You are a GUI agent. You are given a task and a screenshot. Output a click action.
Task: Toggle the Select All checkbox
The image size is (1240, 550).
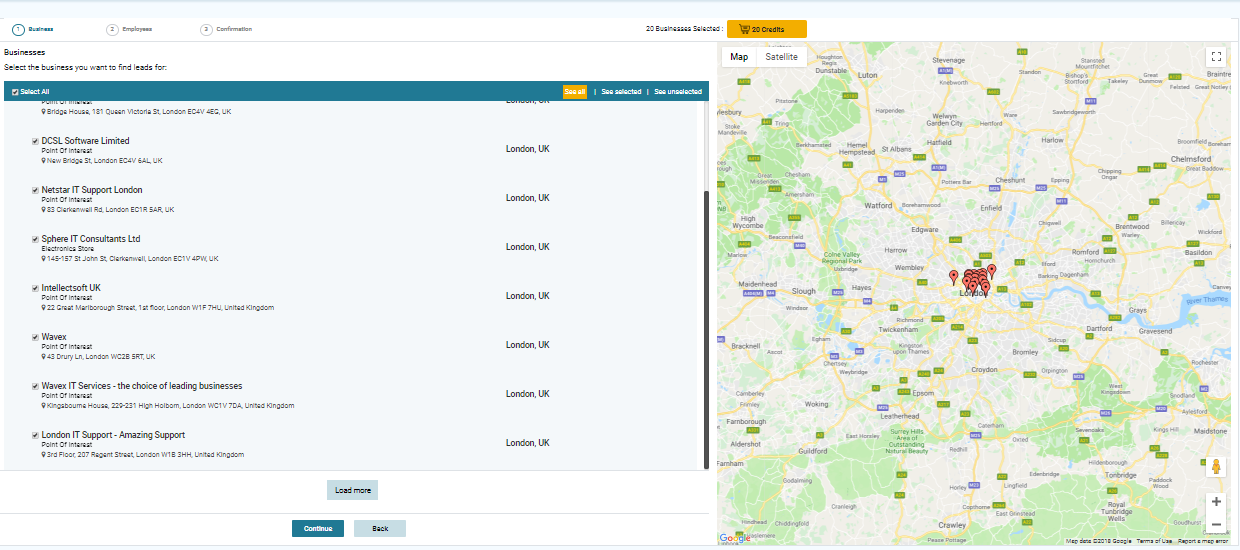coord(15,92)
